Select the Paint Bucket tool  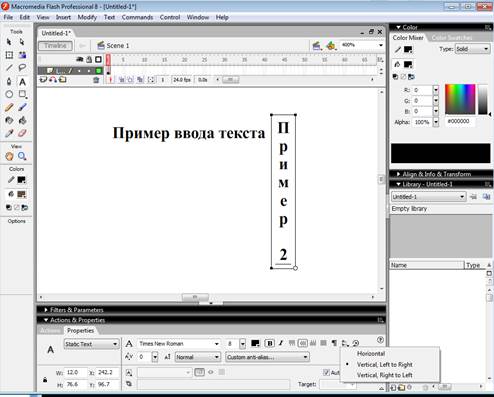(x=22, y=120)
